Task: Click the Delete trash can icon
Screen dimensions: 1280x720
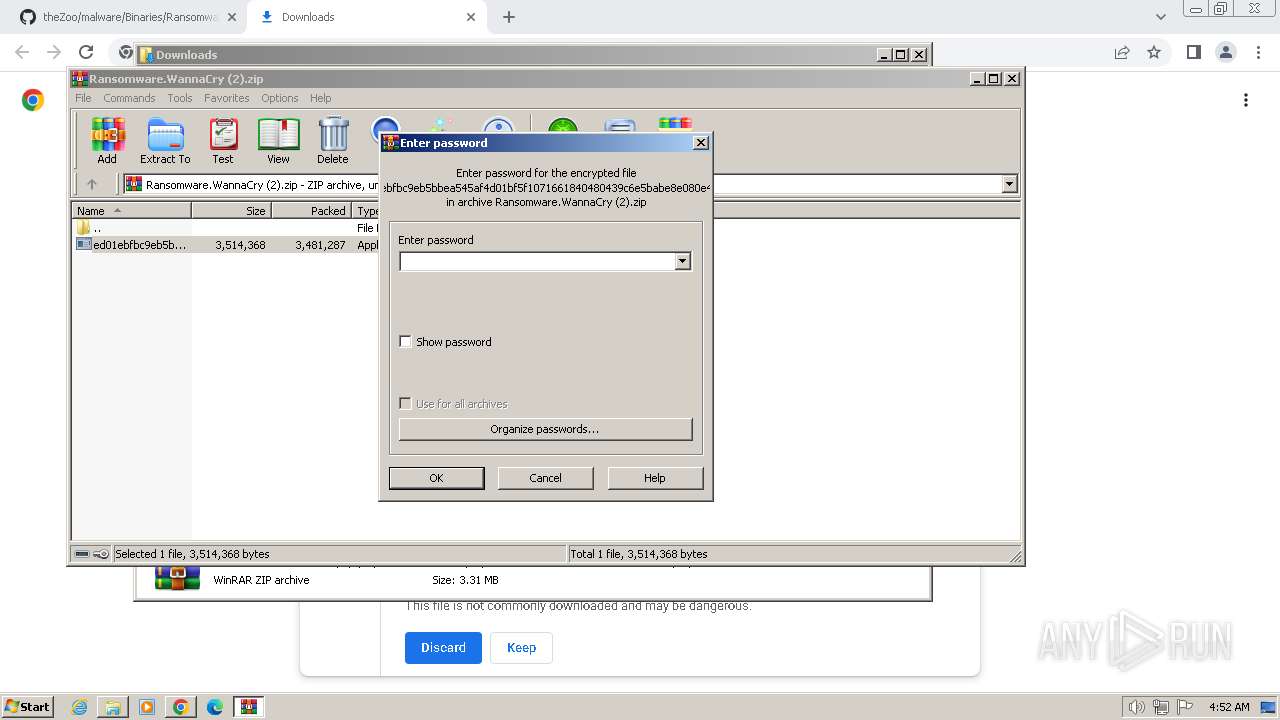Action: coord(333,140)
